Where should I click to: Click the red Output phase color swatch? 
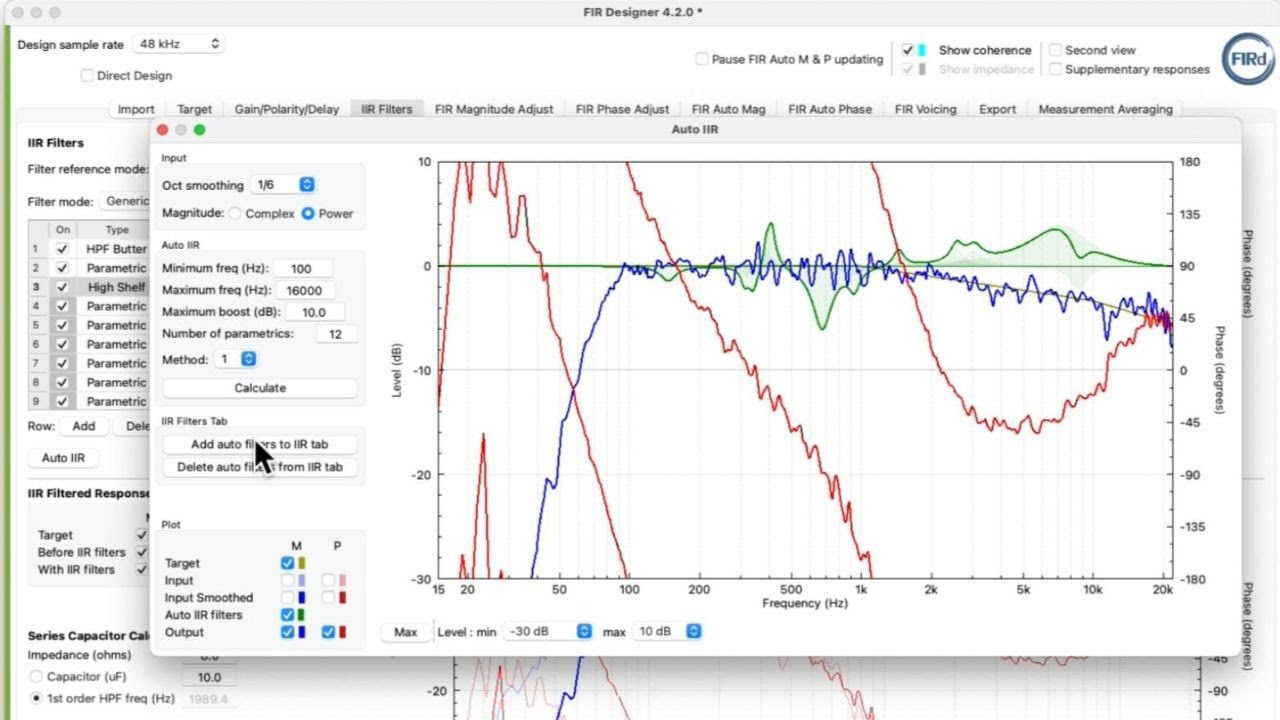[342, 632]
